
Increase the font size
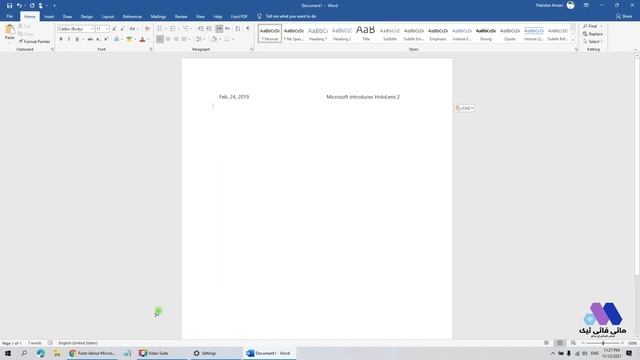(114, 29)
